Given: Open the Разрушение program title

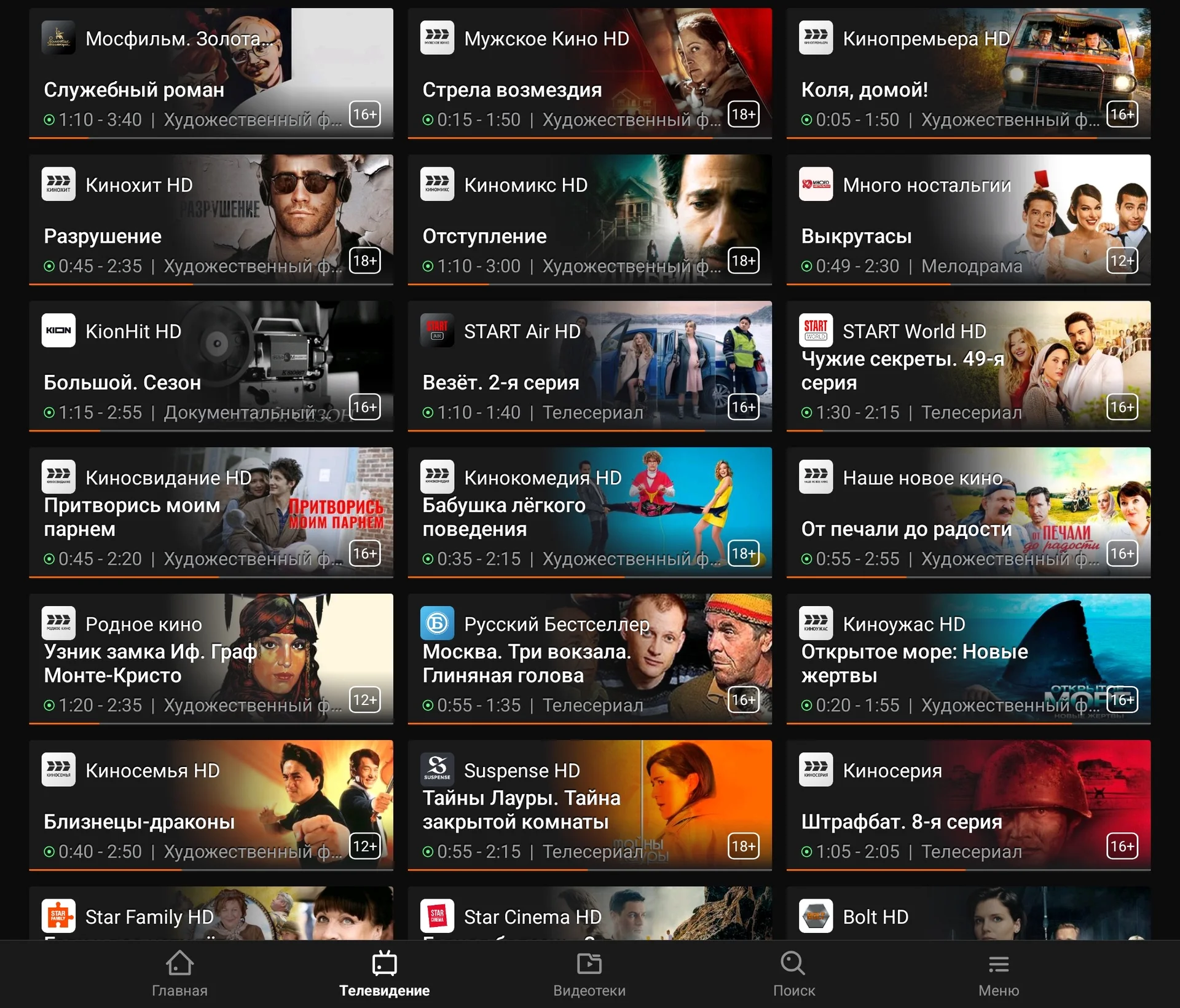Looking at the screenshot, I should (103, 236).
